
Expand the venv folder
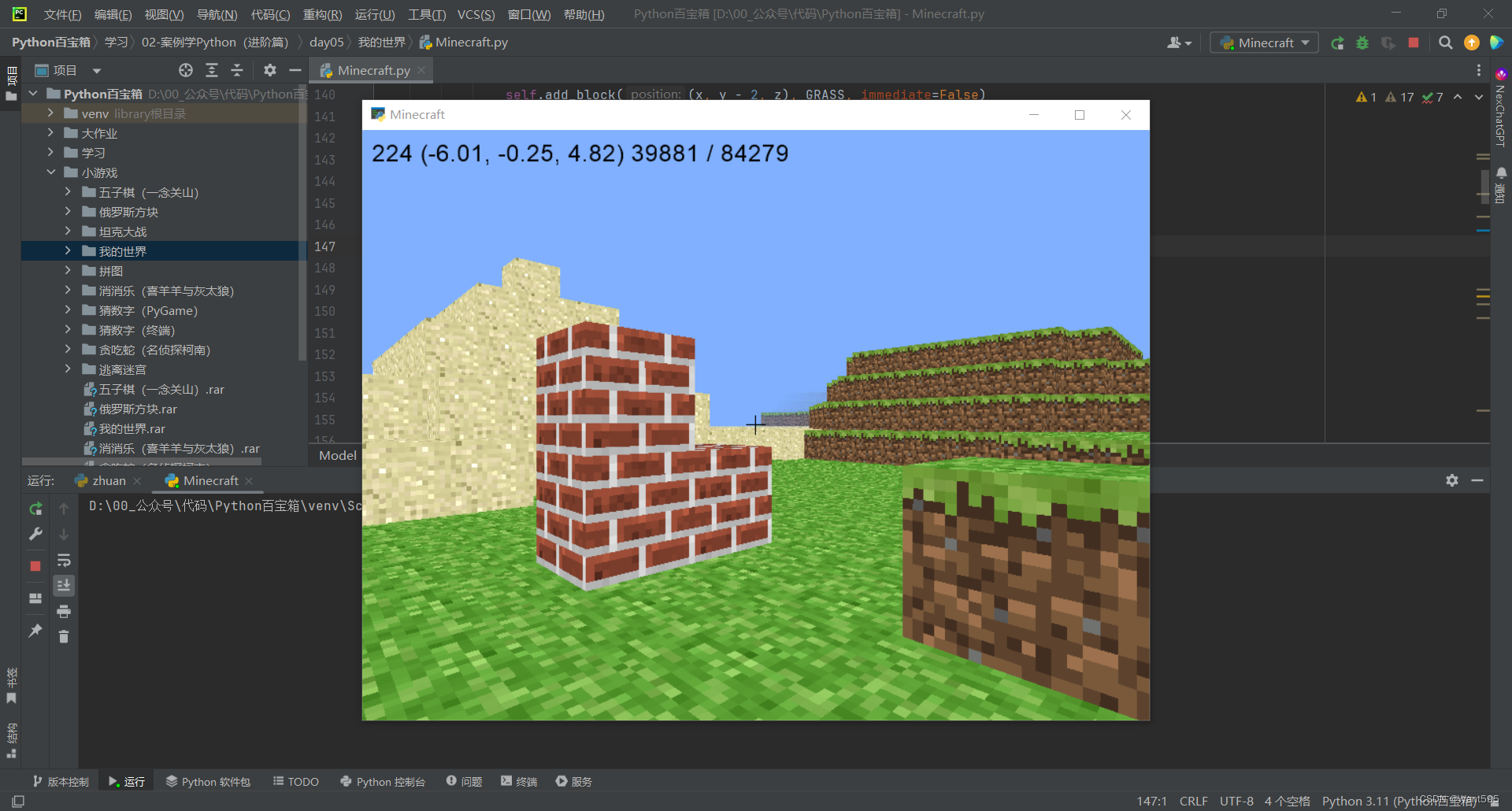click(x=50, y=113)
